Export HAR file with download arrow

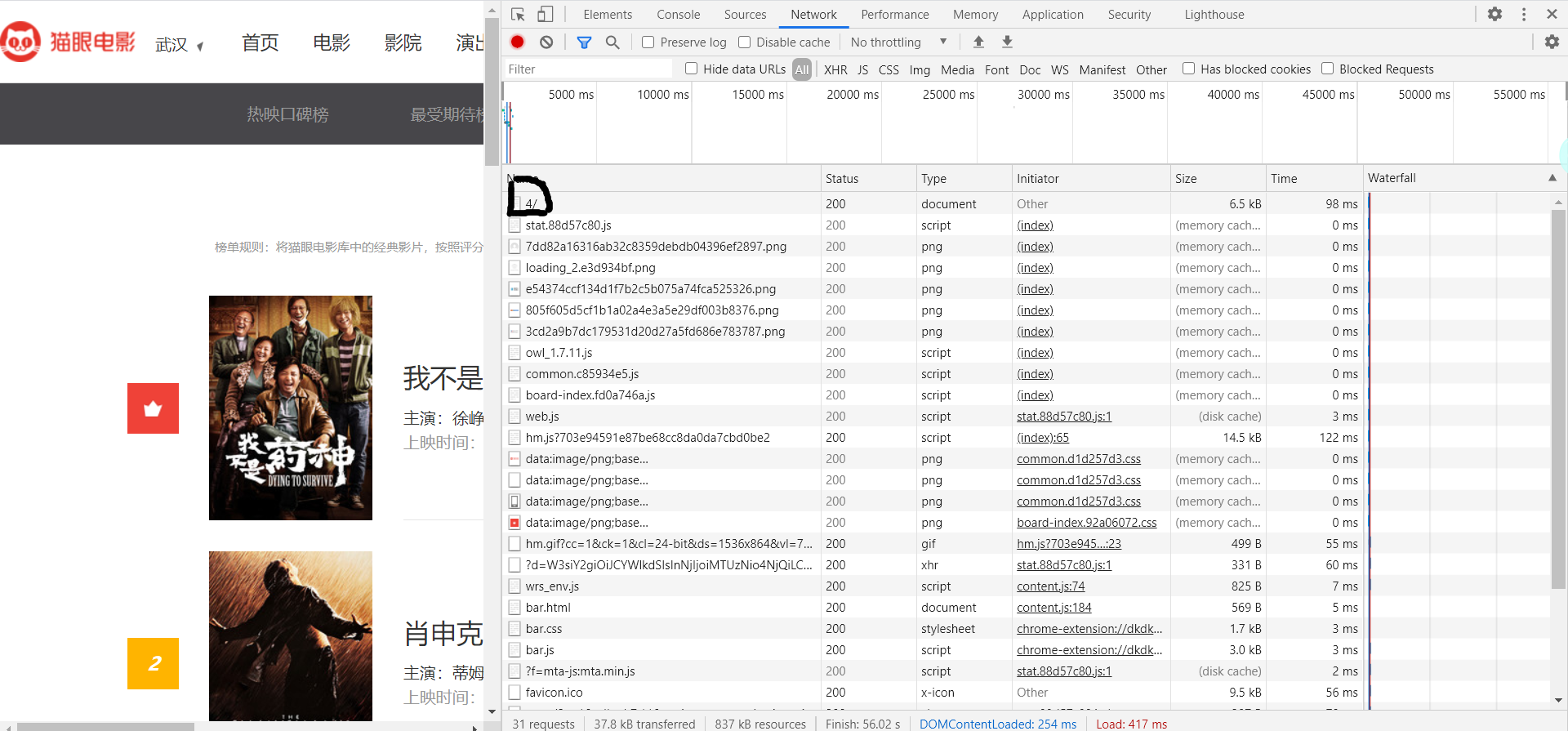tap(1007, 42)
